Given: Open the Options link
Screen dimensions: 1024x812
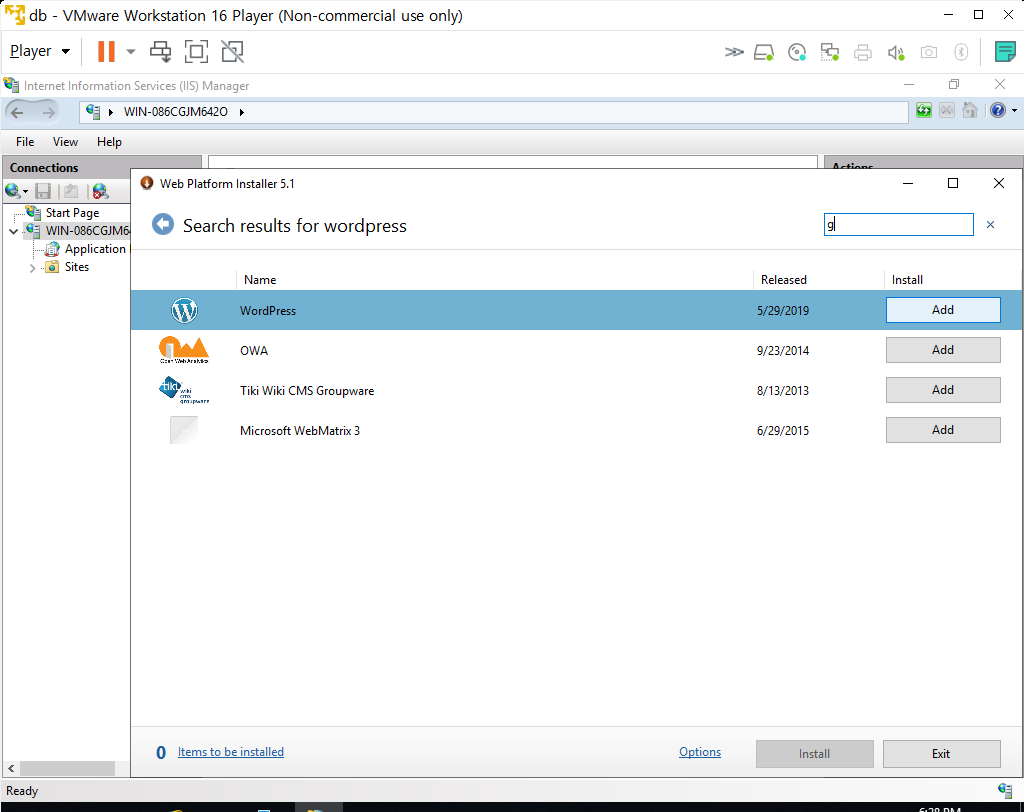Looking at the screenshot, I should [699, 752].
